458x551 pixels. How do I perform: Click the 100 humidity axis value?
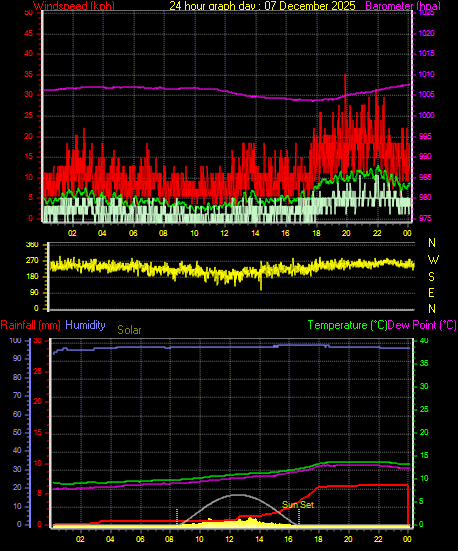click(x=15, y=341)
